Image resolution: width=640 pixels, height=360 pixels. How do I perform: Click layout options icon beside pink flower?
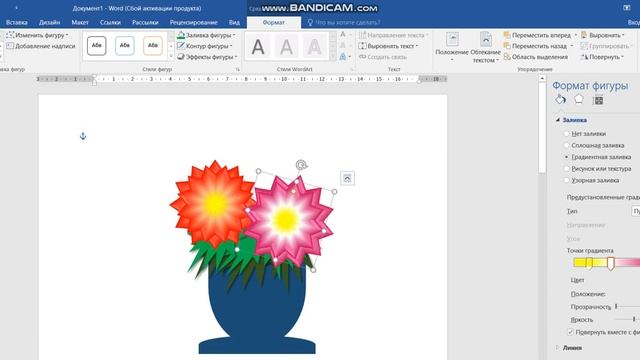pyautogui.click(x=347, y=178)
